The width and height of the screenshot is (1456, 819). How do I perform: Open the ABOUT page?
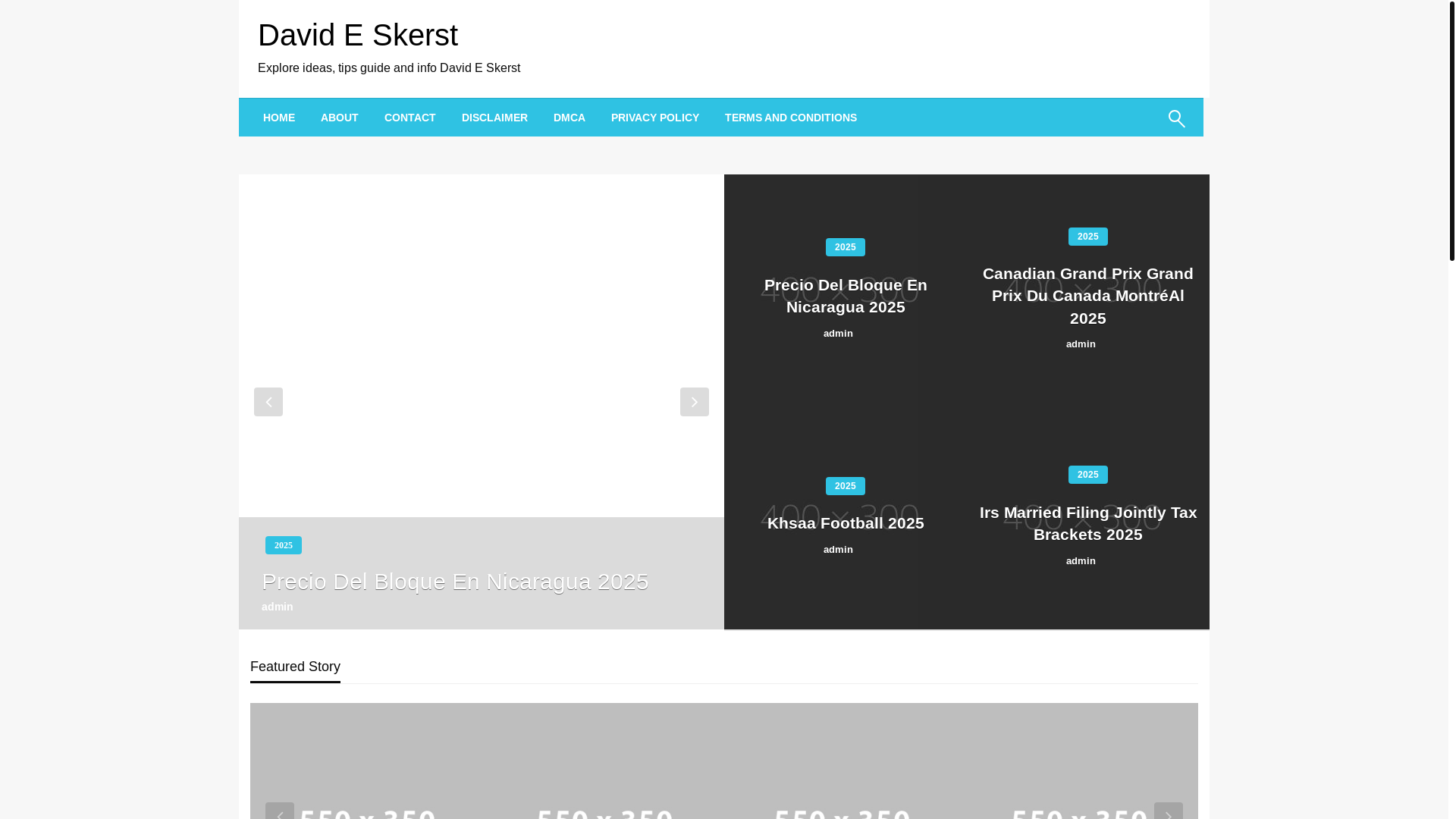tap(340, 118)
